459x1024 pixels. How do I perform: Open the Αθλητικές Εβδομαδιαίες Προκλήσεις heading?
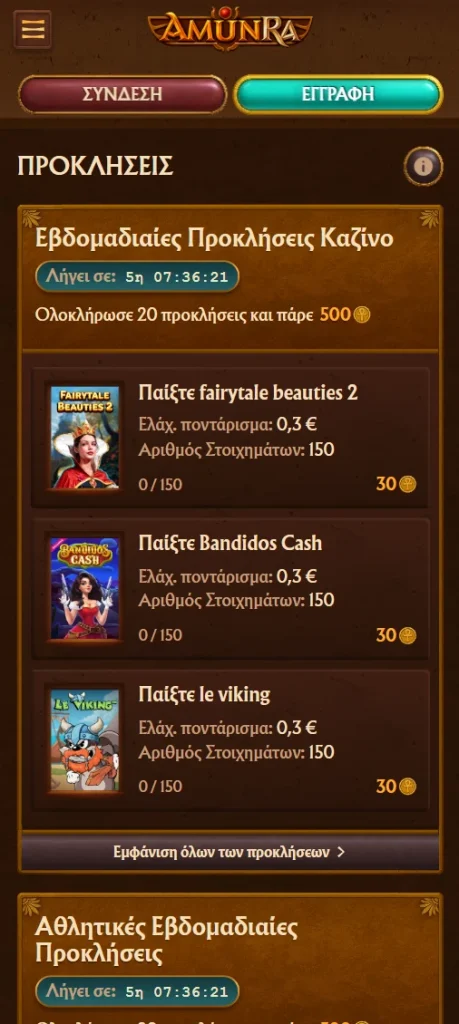pos(166,940)
